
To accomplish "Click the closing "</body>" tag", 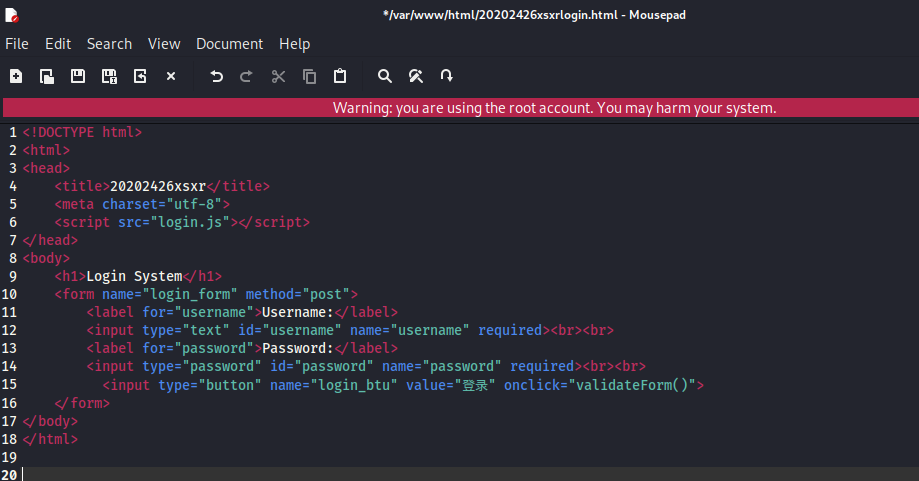I will 50,422.
